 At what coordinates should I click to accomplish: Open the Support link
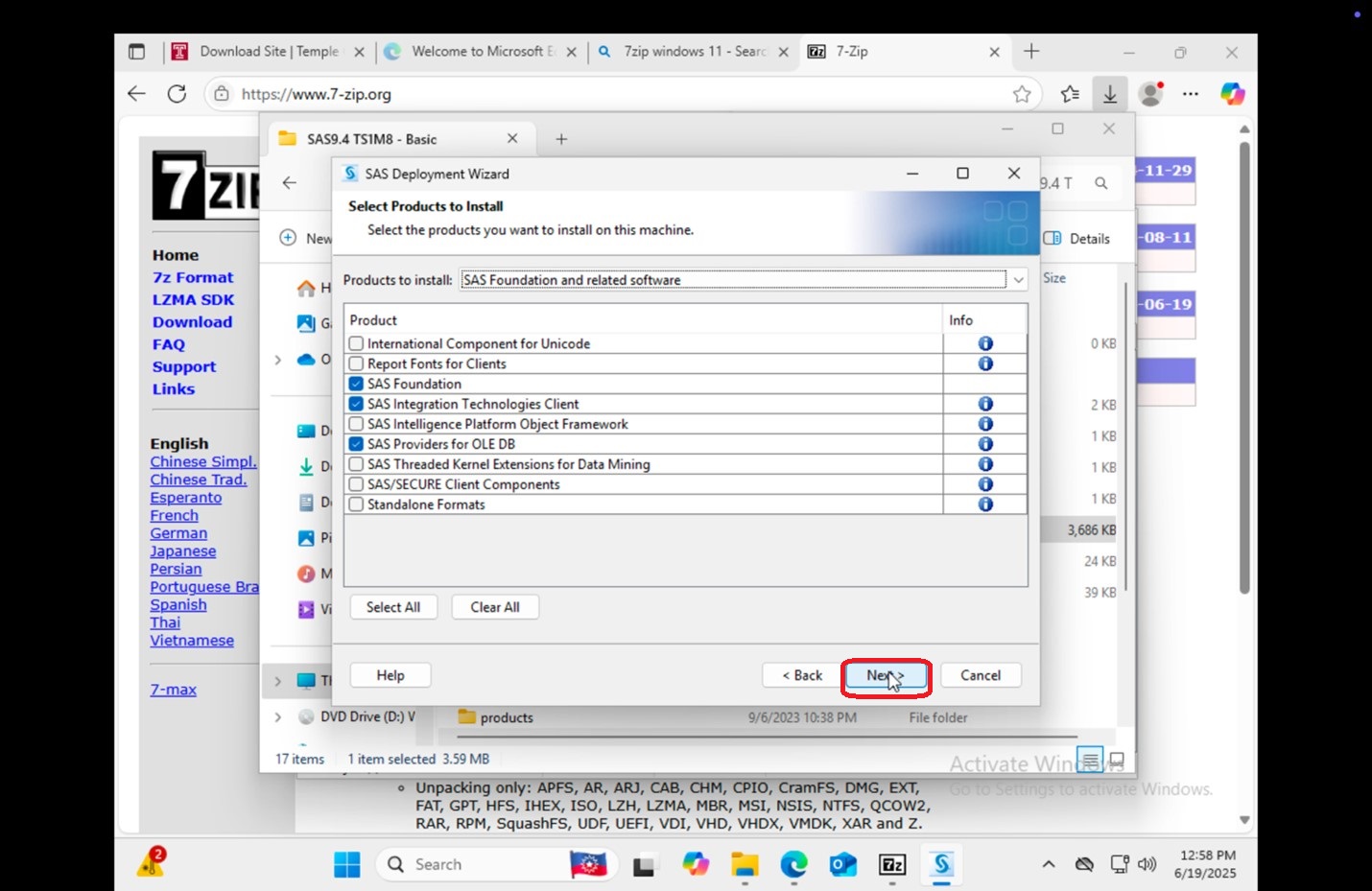point(183,366)
